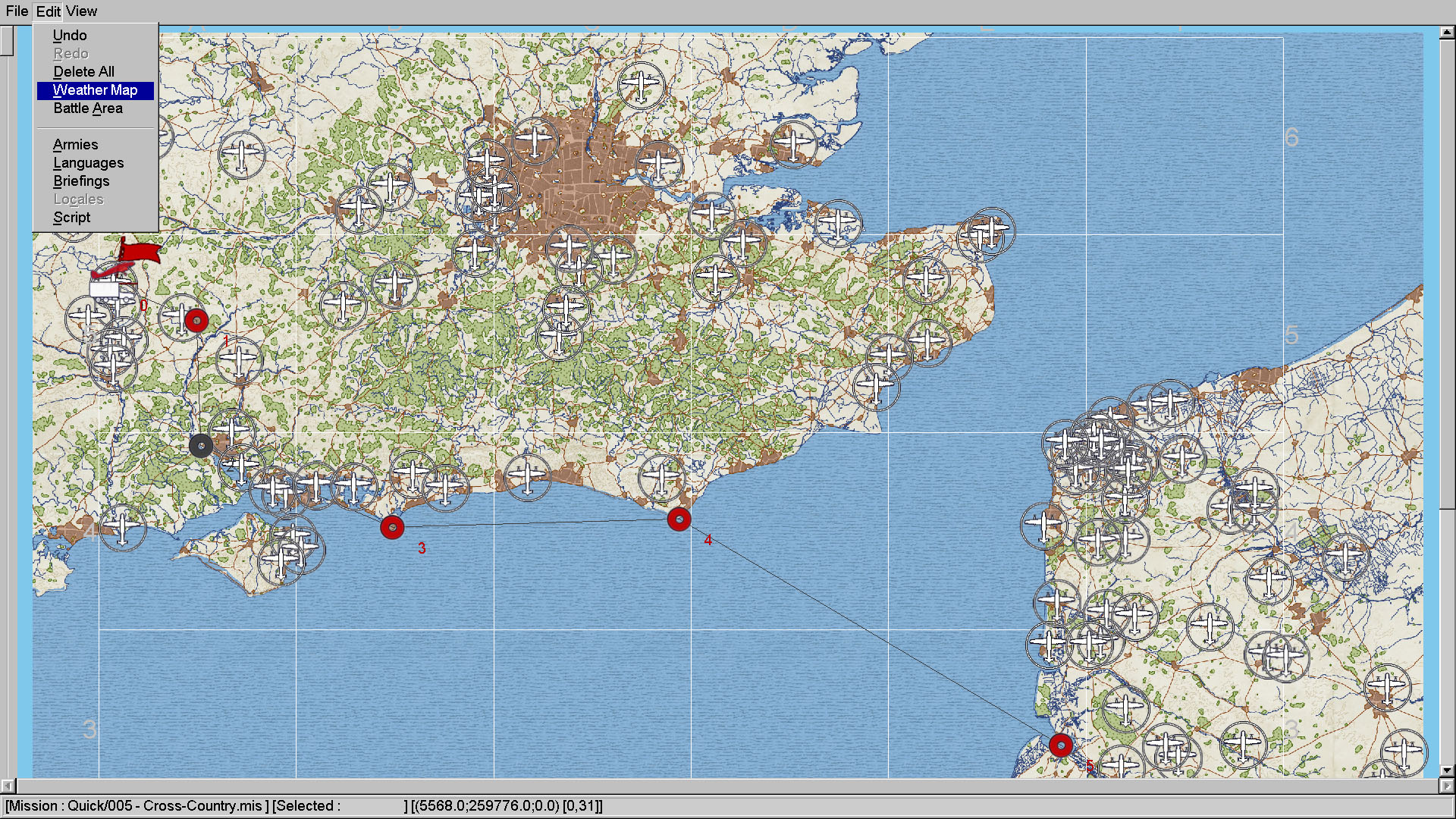
Task: Click red waypoint marker number 3
Action: 392,527
